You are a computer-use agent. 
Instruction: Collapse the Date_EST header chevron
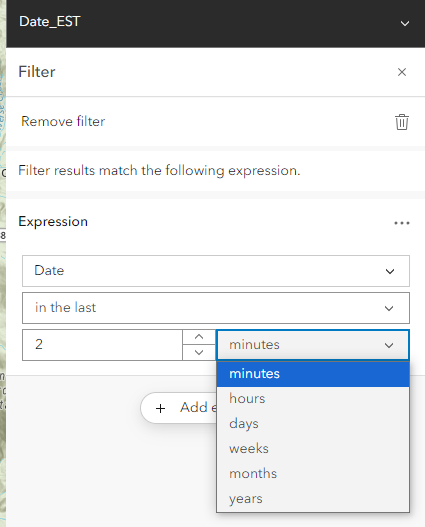pos(405,23)
